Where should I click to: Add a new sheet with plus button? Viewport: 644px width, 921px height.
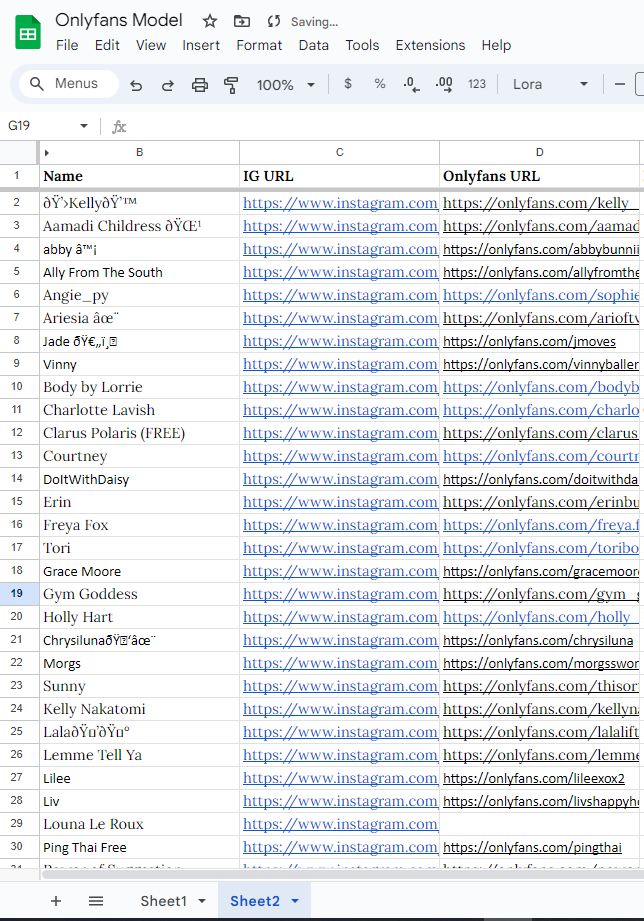point(56,901)
